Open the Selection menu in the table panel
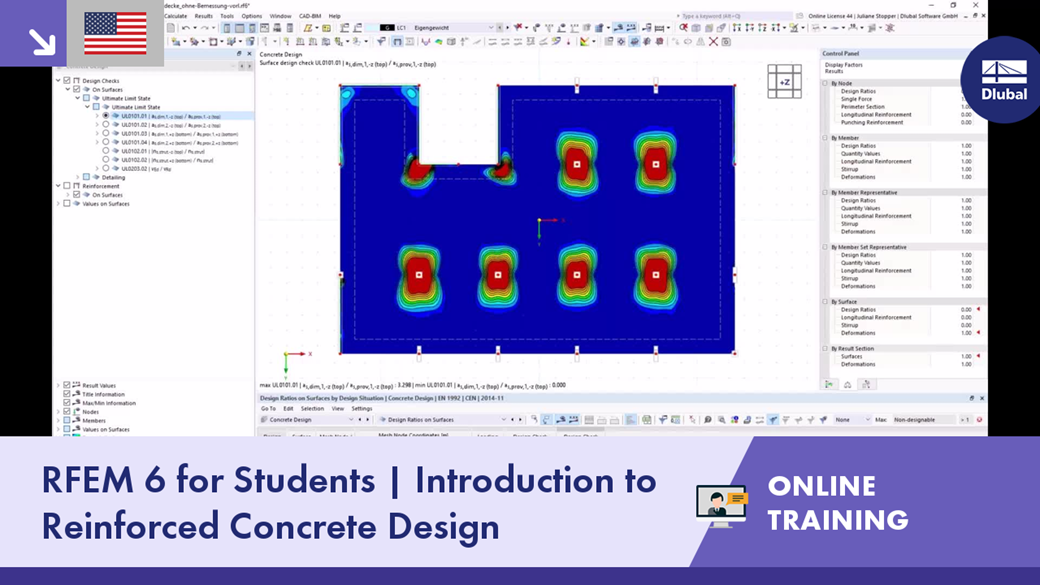 (x=312, y=409)
